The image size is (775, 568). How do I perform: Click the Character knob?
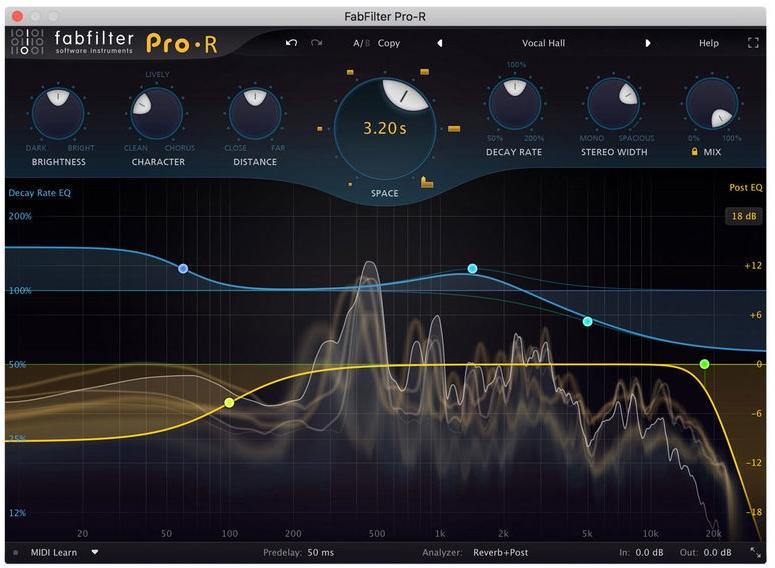(157, 114)
